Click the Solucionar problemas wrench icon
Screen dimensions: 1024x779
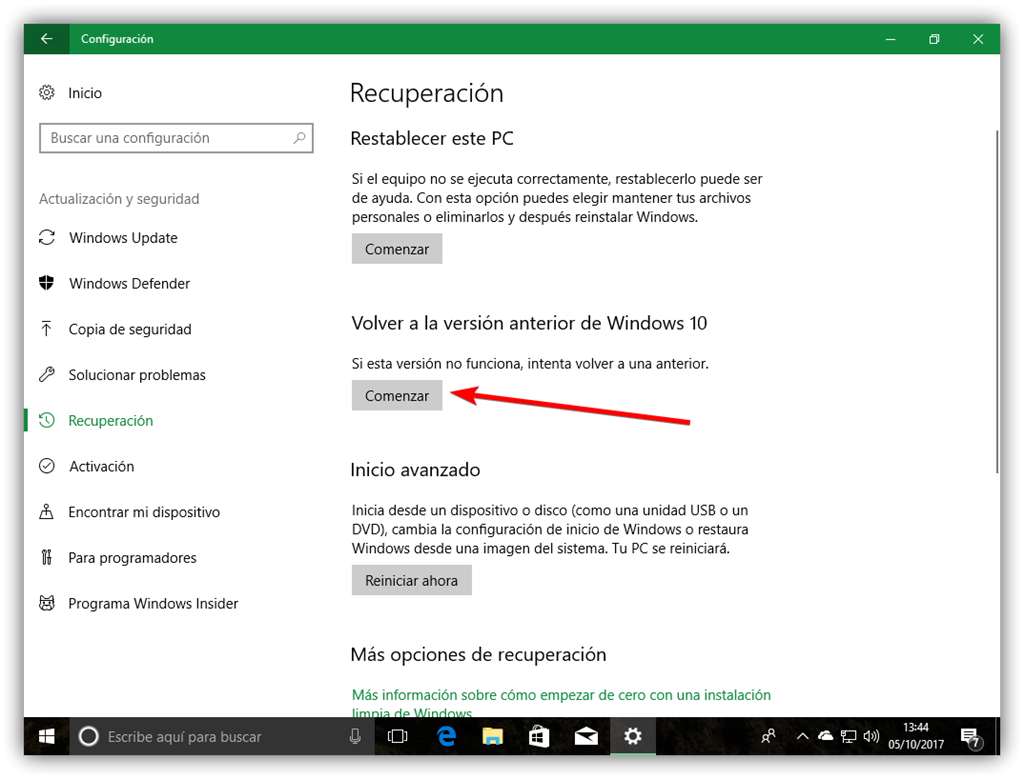click(46, 374)
